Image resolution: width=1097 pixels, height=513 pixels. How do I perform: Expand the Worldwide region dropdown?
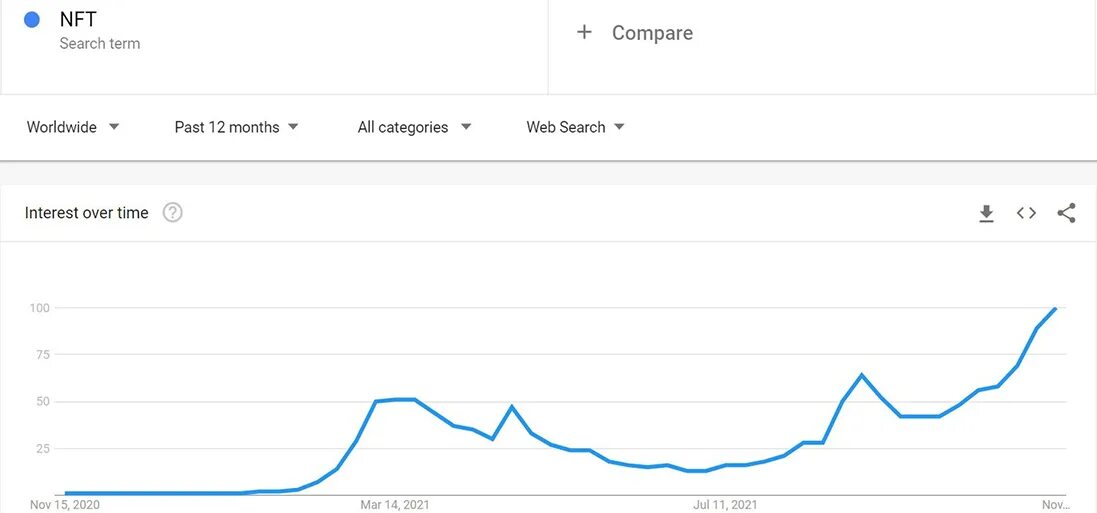(x=73, y=127)
